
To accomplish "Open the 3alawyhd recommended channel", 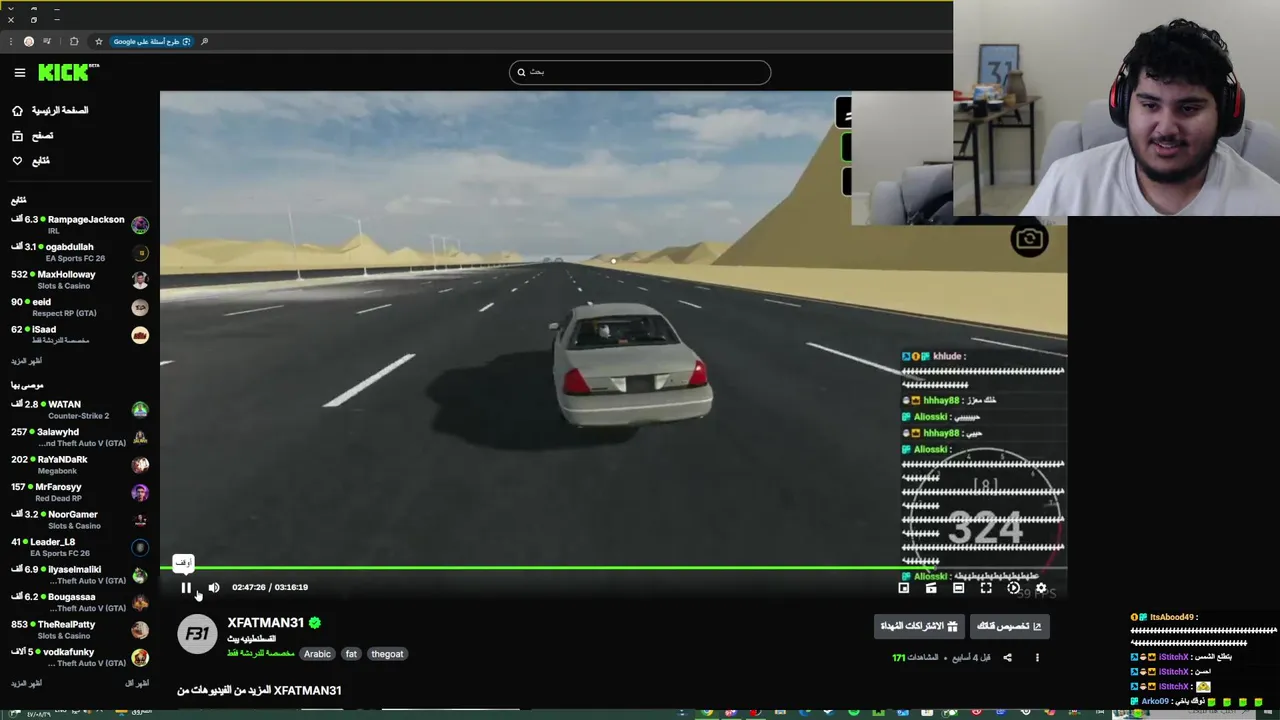I will (x=80, y=437).
